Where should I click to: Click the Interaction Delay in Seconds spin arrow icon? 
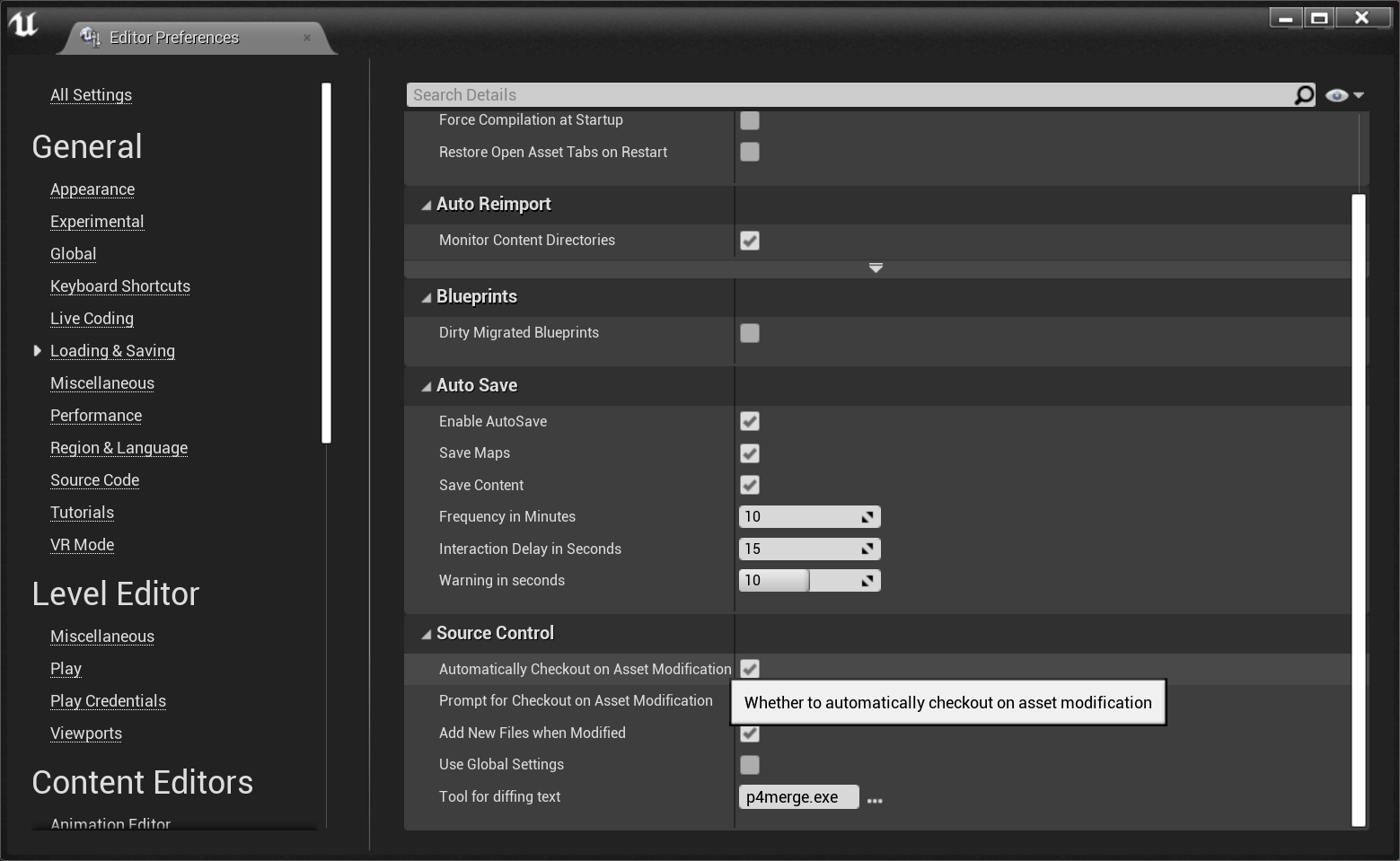tap(867, 549)
